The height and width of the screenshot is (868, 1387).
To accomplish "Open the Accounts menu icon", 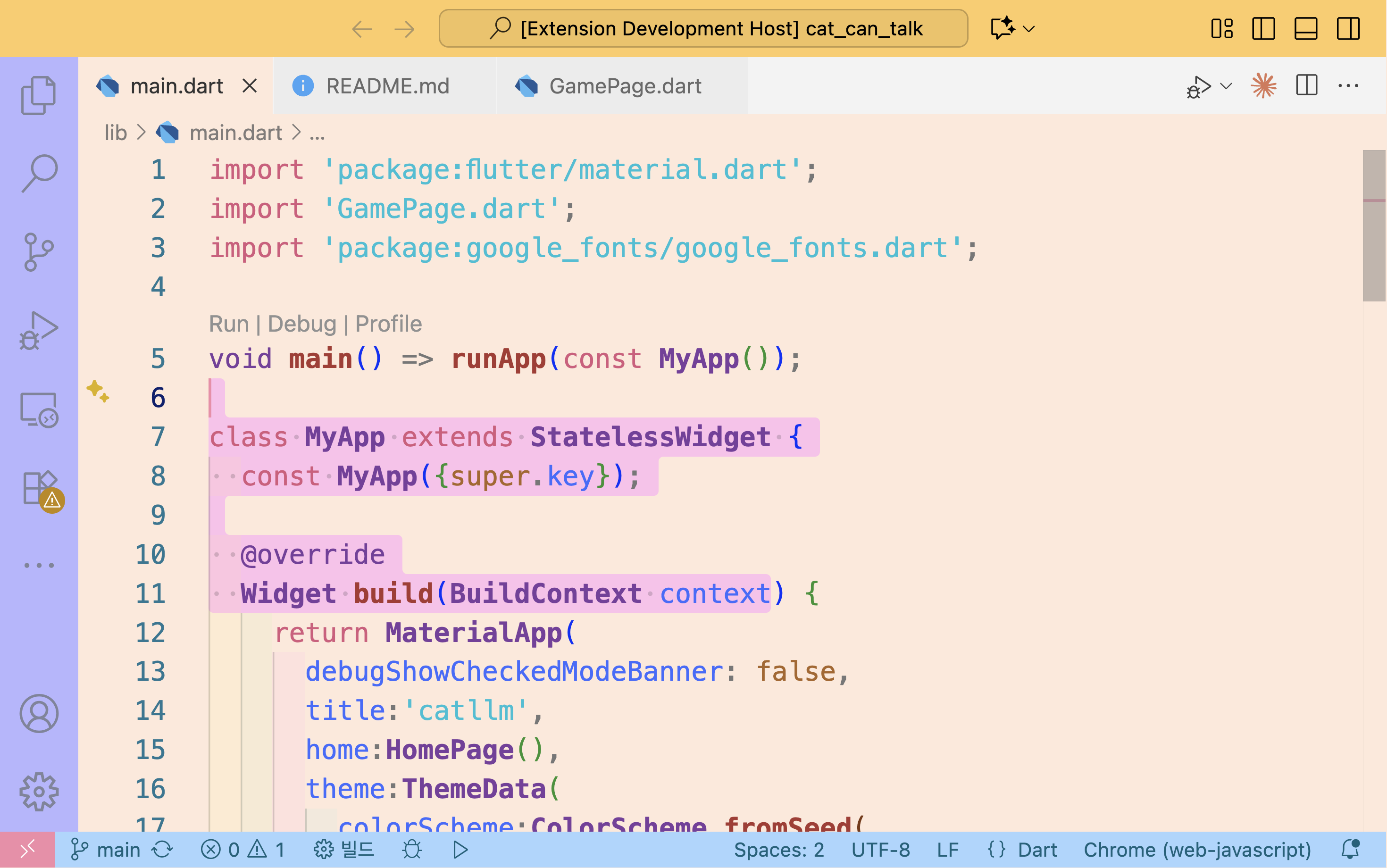I will point(39,713).
